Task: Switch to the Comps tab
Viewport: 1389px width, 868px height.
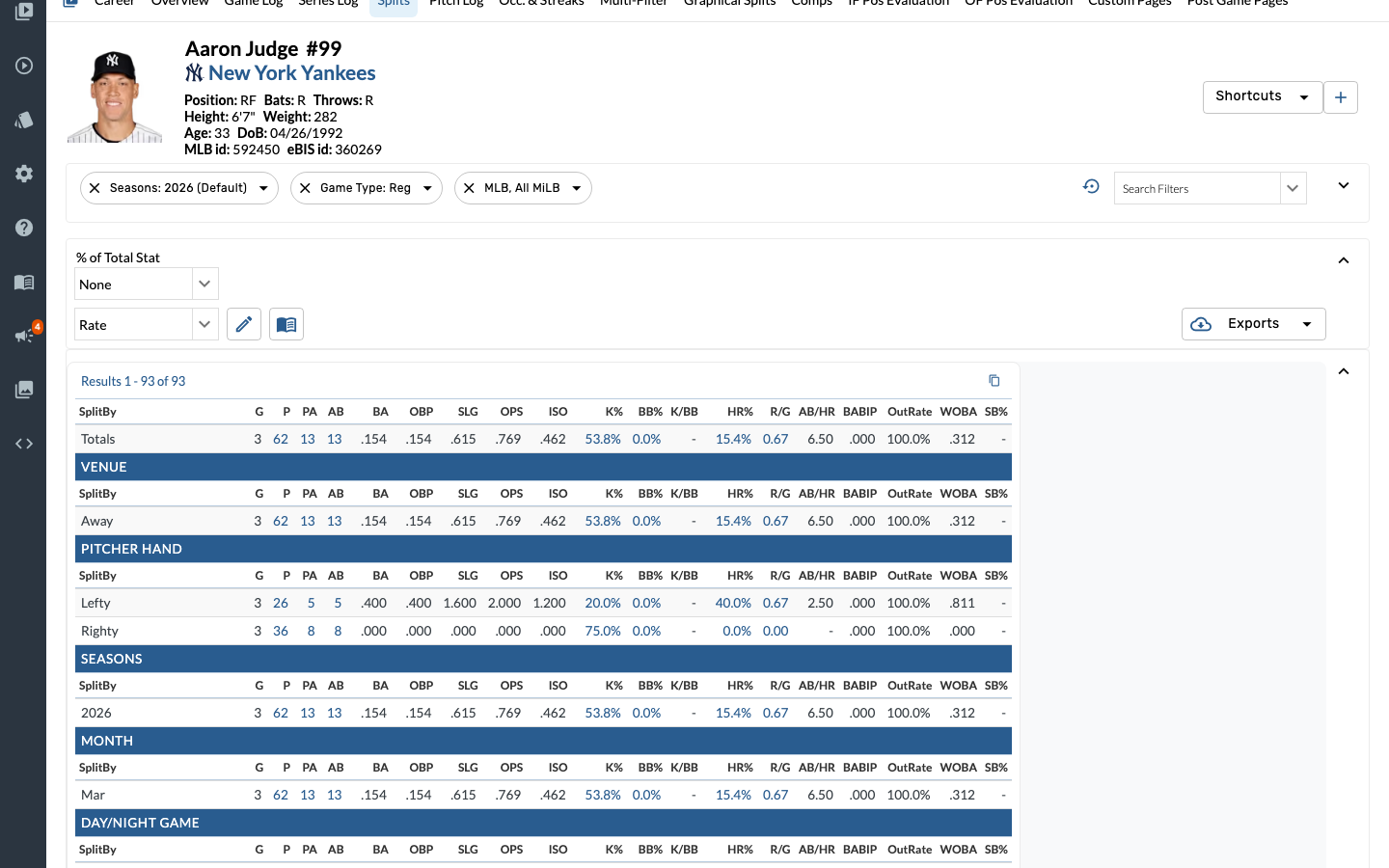Action: click(x=812, y=3)
